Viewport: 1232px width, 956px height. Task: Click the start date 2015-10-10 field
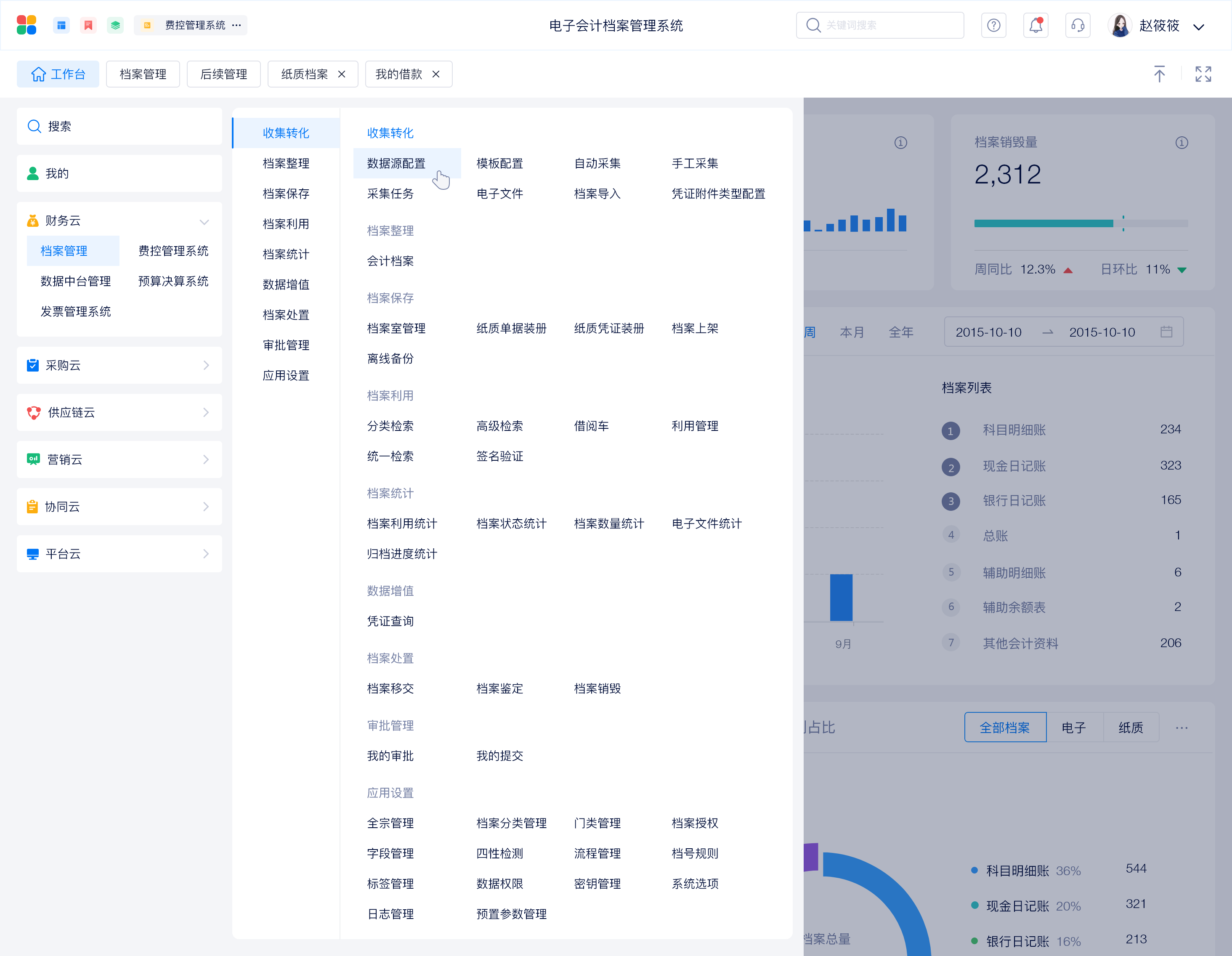point(988,332)
